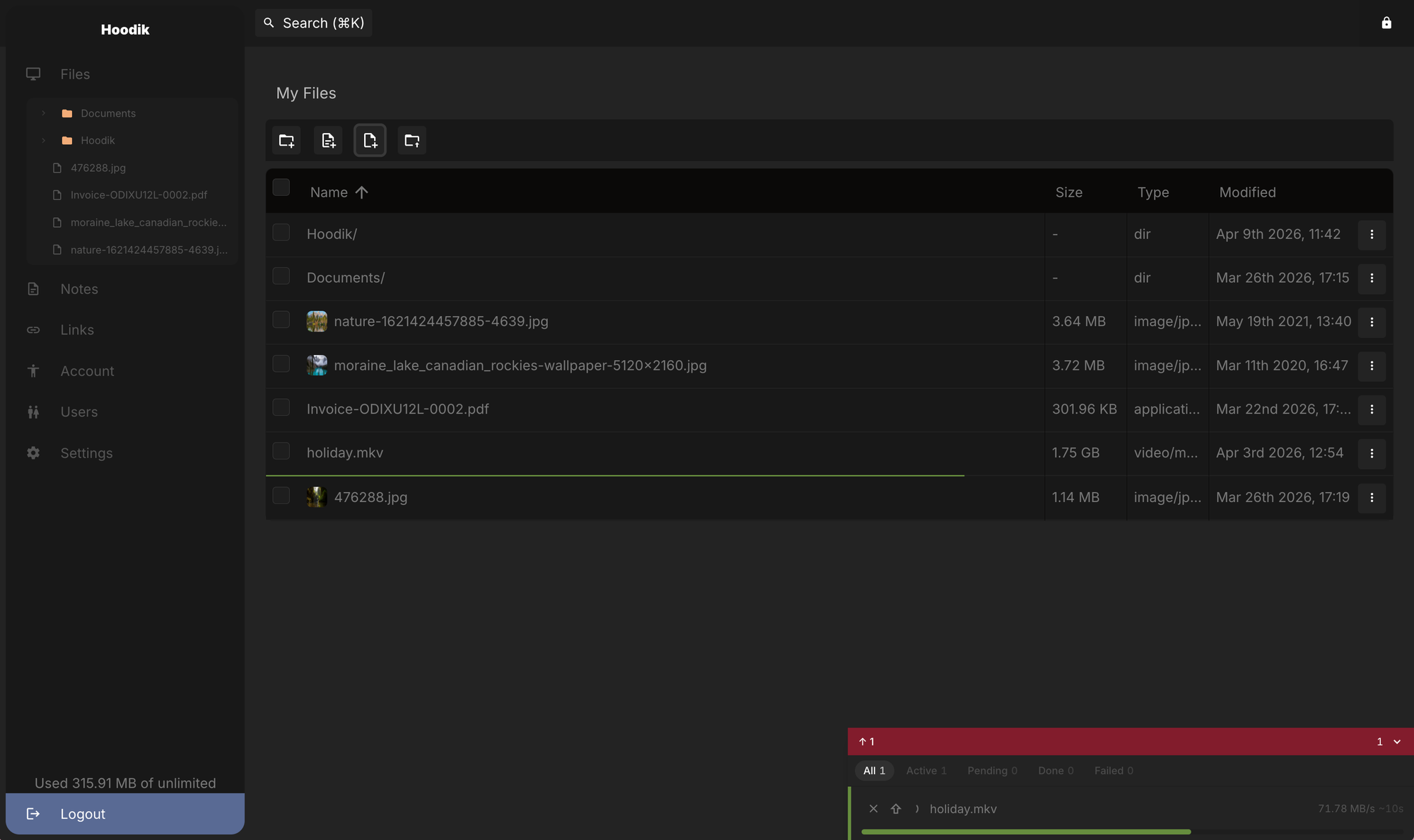
Task: Check the holiday.mkv row checkbox
Action: 281,452
